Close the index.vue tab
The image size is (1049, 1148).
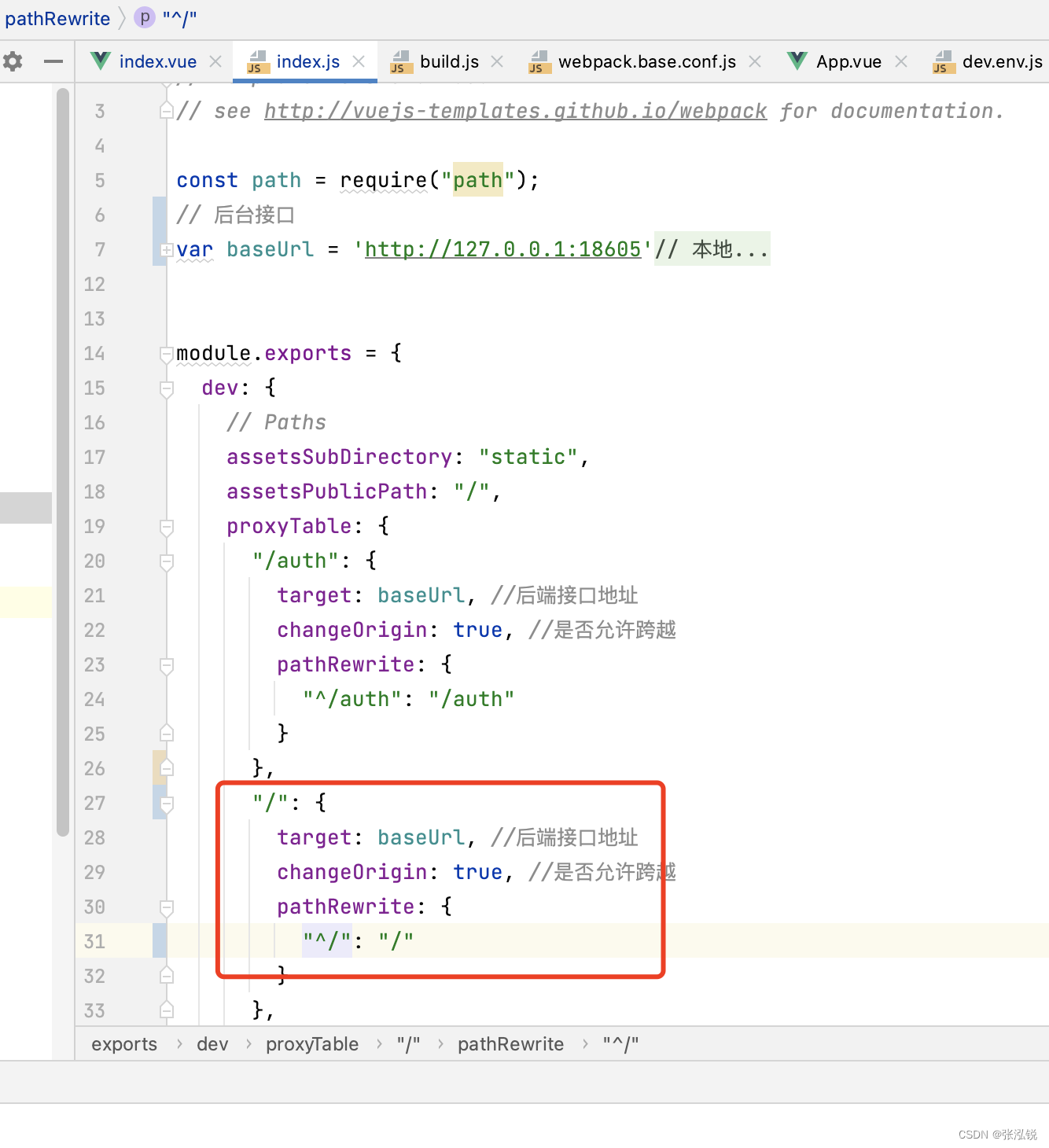point(215,61)
